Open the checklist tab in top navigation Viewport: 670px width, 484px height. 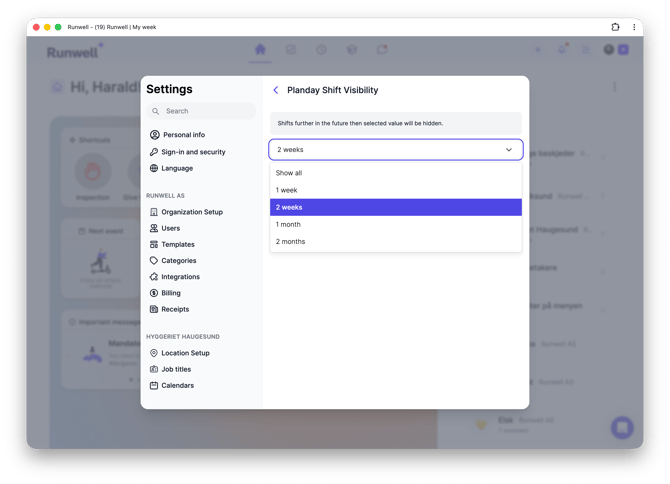pyautogui.click(x=291, y=50)
